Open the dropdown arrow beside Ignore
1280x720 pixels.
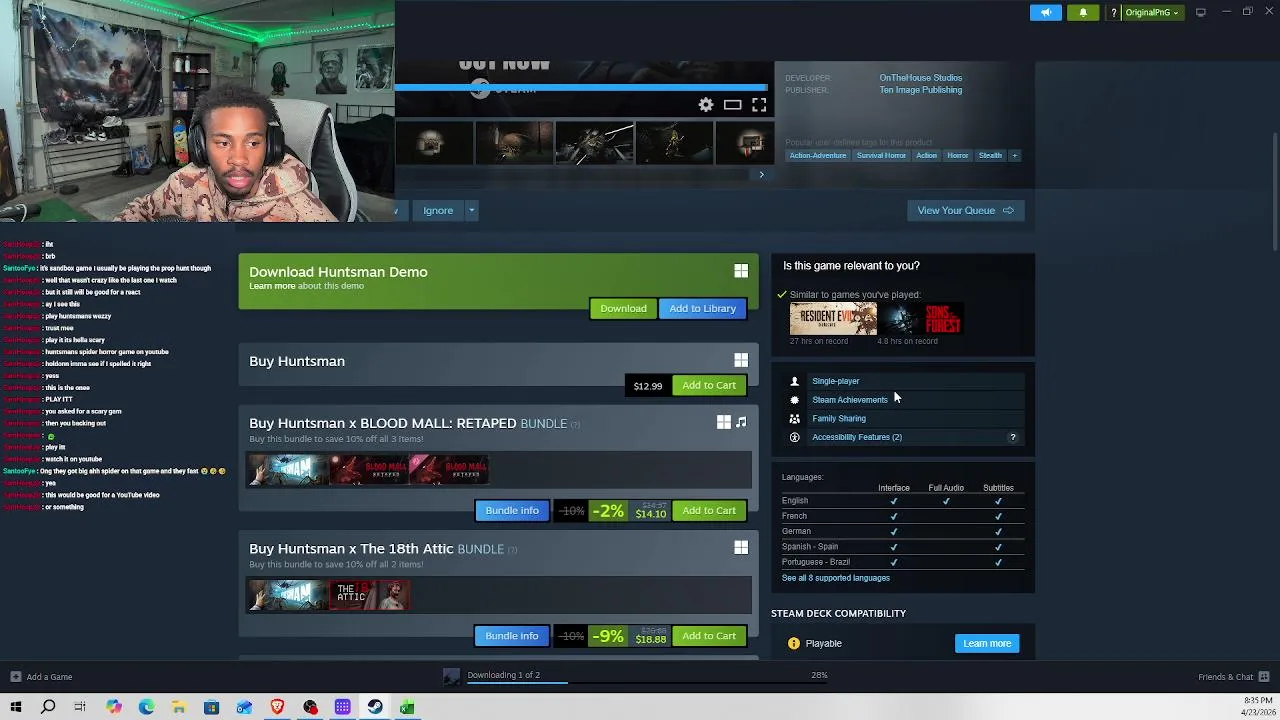471,211
